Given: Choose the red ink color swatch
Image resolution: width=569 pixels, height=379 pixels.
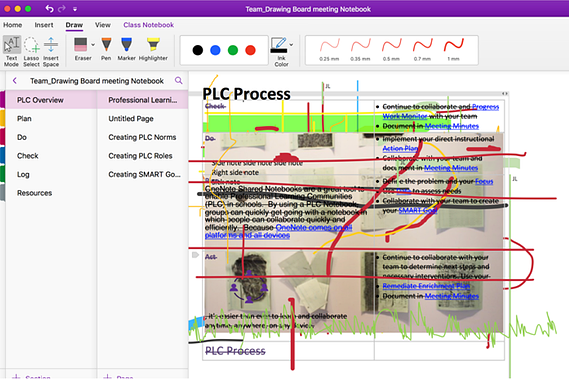Looking at the screenshot, I should (250, 50).
